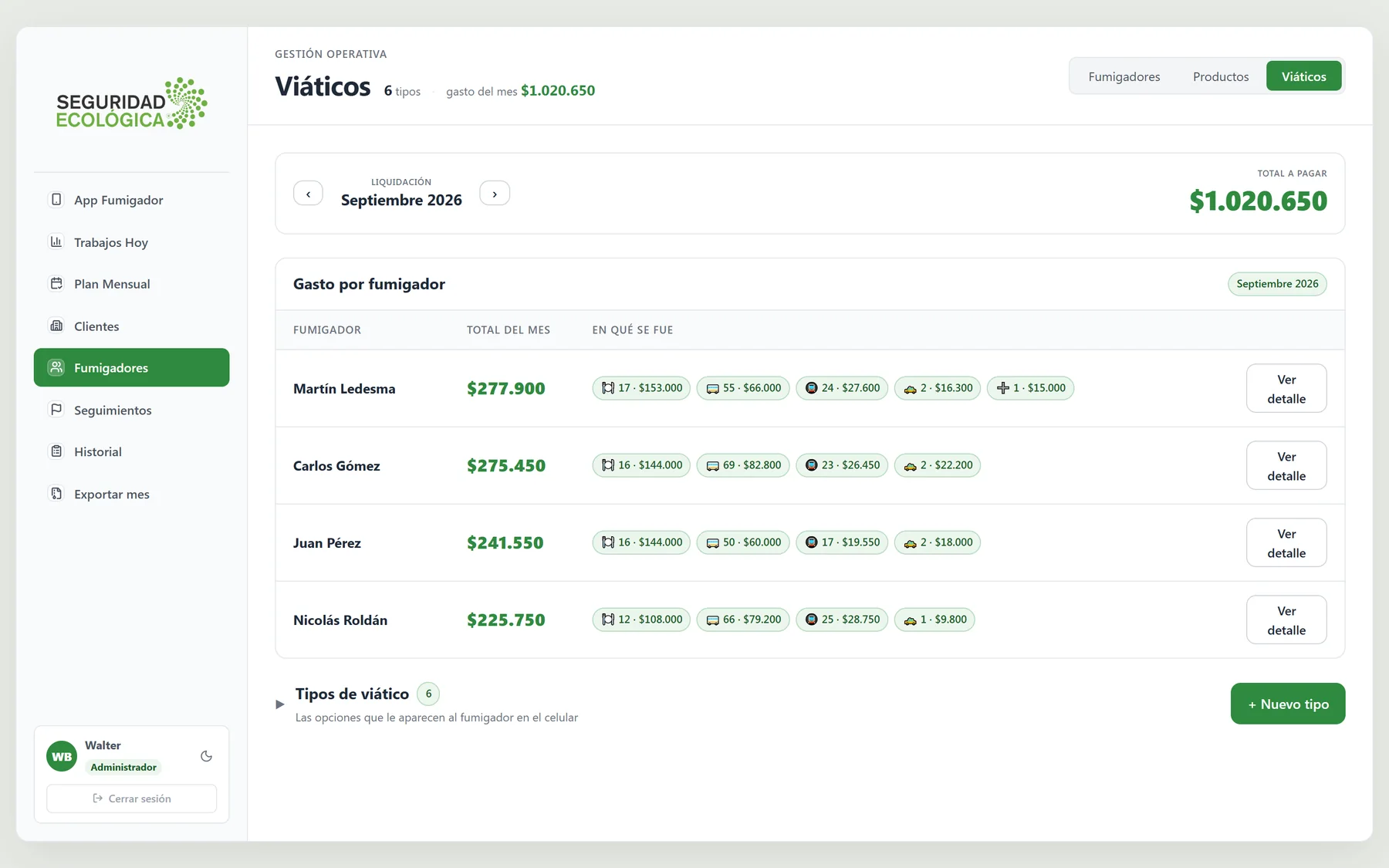Open App Fumigador from sidebar

point(131,200)
